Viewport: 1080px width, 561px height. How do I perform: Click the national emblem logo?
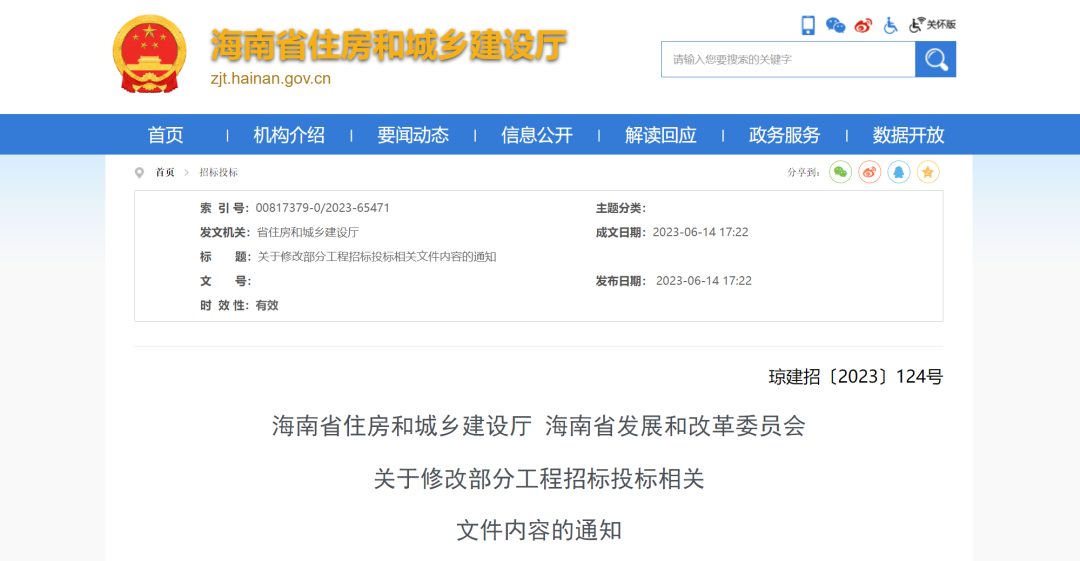[149, 54]
